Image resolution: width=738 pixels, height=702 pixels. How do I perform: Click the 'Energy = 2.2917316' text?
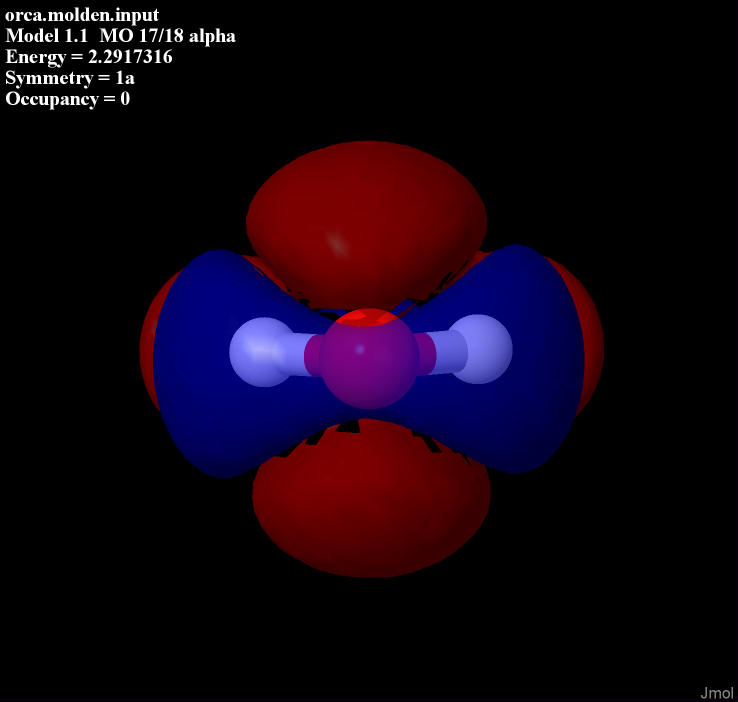click(x=89, y=57)
